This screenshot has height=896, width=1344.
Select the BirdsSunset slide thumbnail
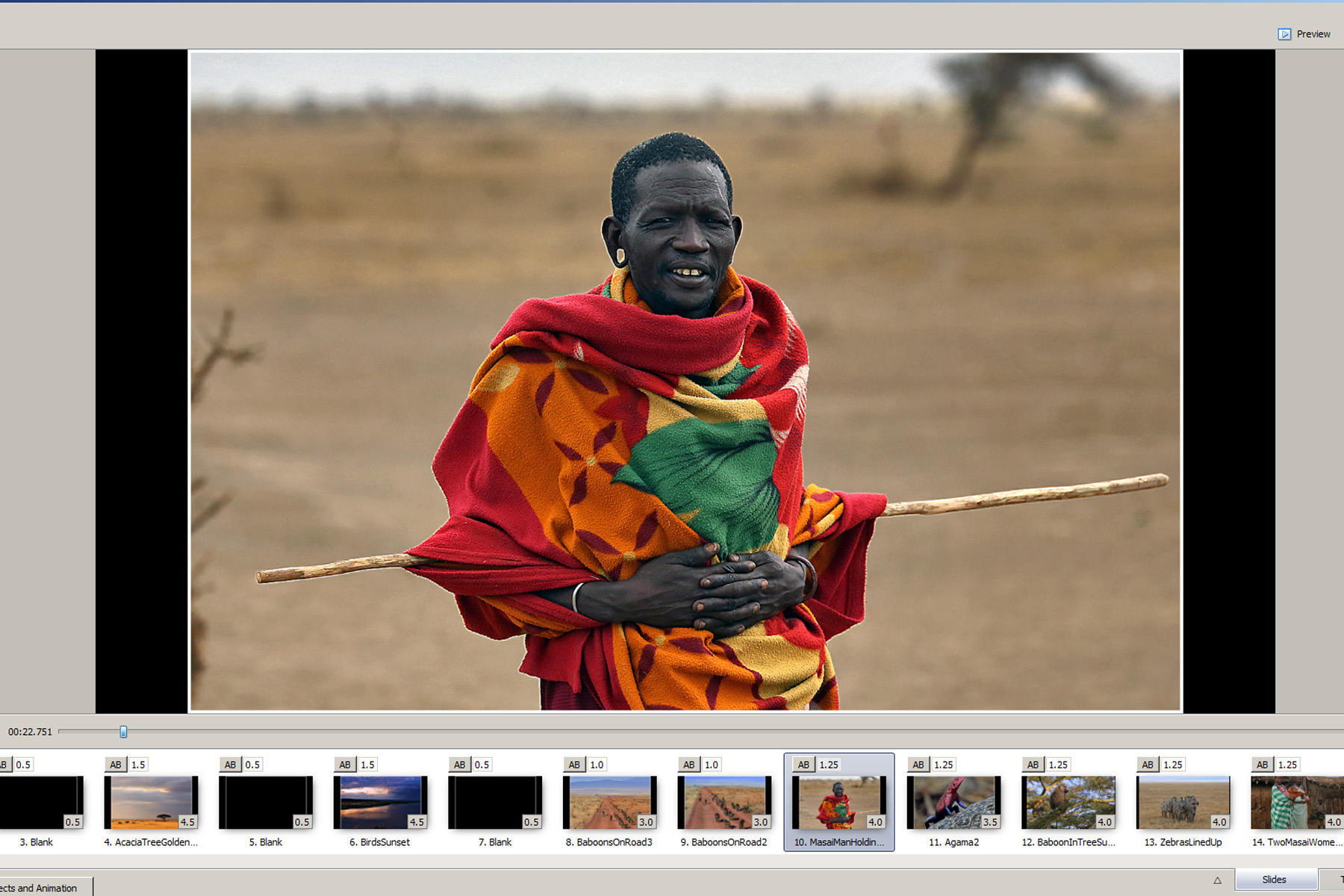tap(380, 803)
